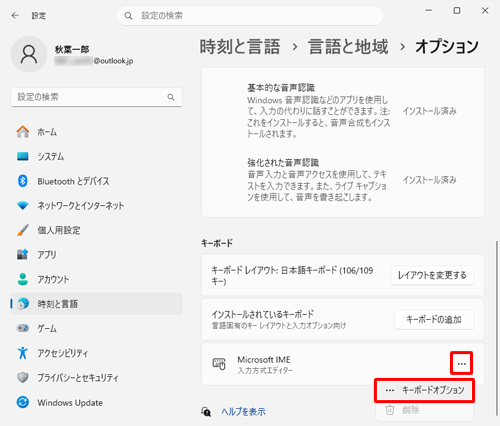Click the magnifier icon in the top search bar
This screenshot has height=426, width=500.
tap(128, 16)
